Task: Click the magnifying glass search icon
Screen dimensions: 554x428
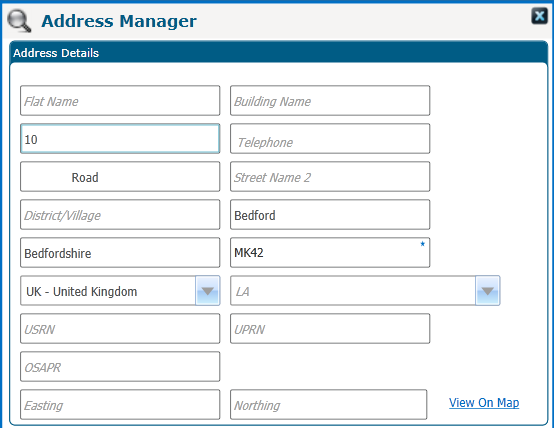Action: point(19,21)
